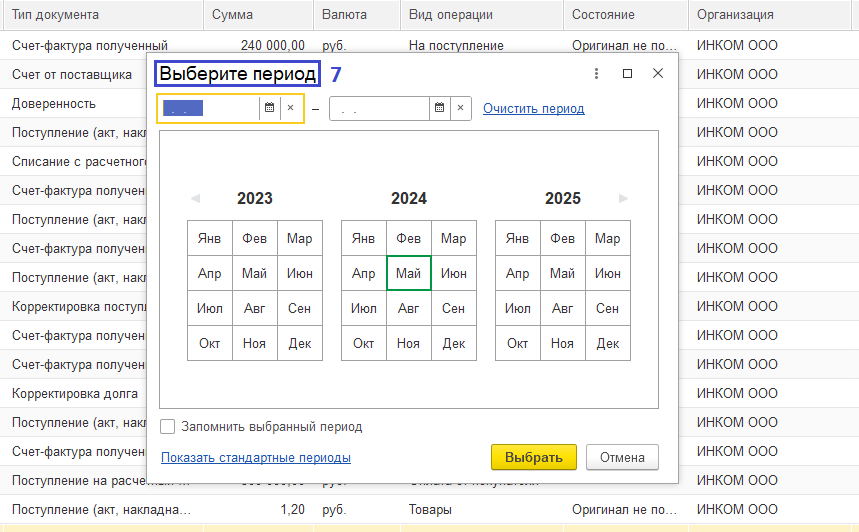Clear the start date field with X icon
This screenshot has width=859, height=532.
pos(291,108)
